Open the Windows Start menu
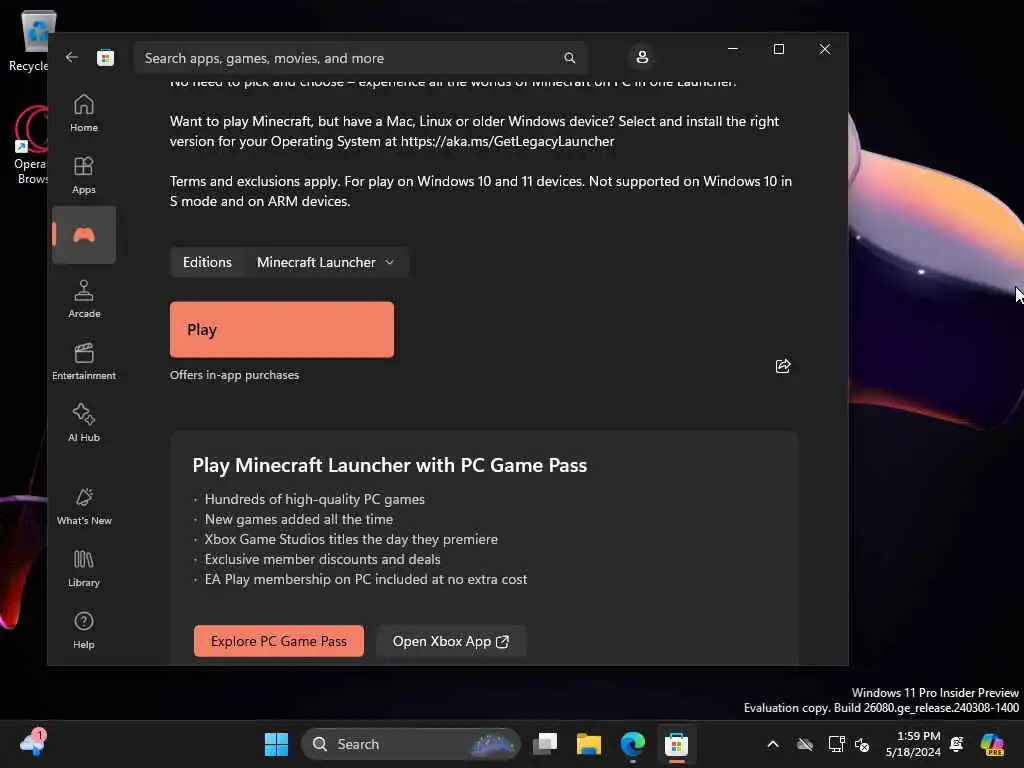1024x768 pixels. pos(276,744)
